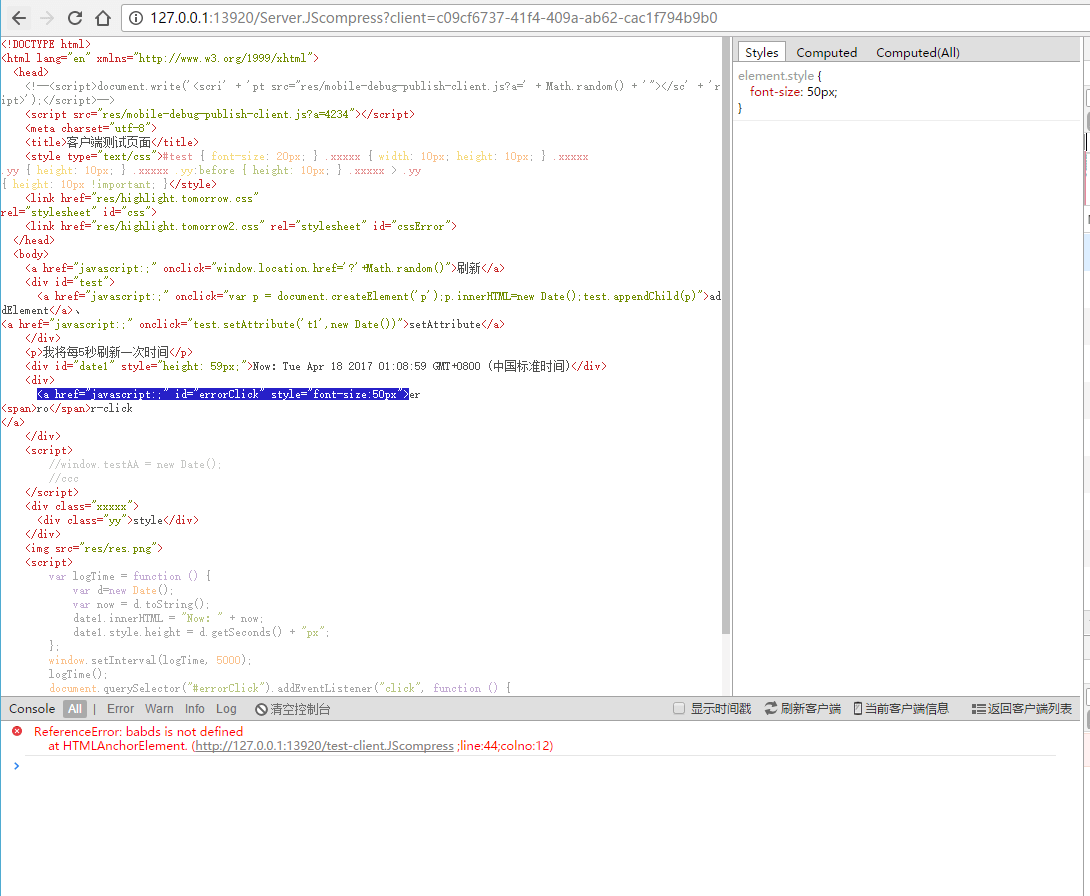
Task: Click the console input prompt chevron
Action: (x=17, y=766)
